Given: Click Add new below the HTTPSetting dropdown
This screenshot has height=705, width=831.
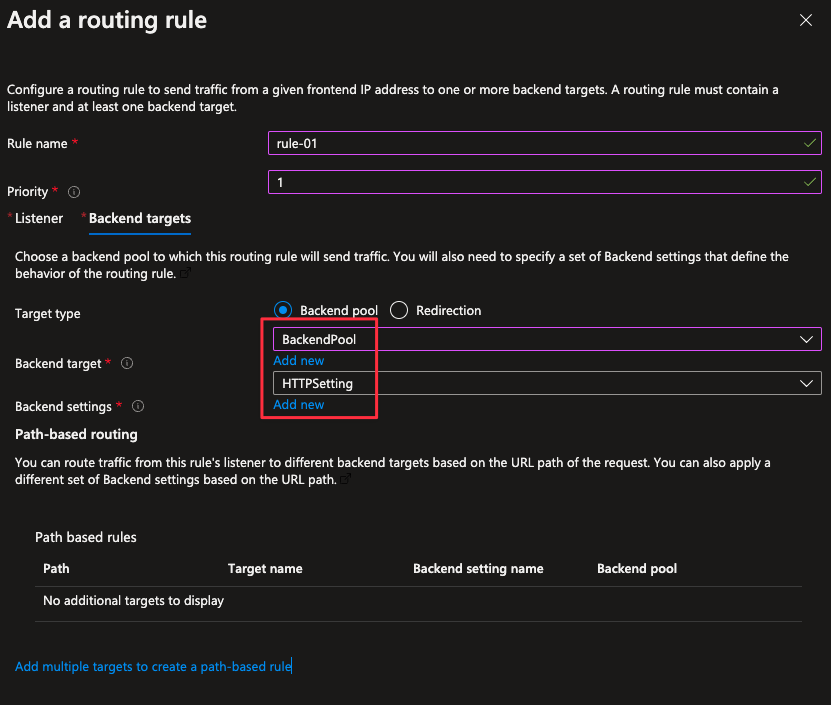Looking at the screenshot, I should click(298, 405).
